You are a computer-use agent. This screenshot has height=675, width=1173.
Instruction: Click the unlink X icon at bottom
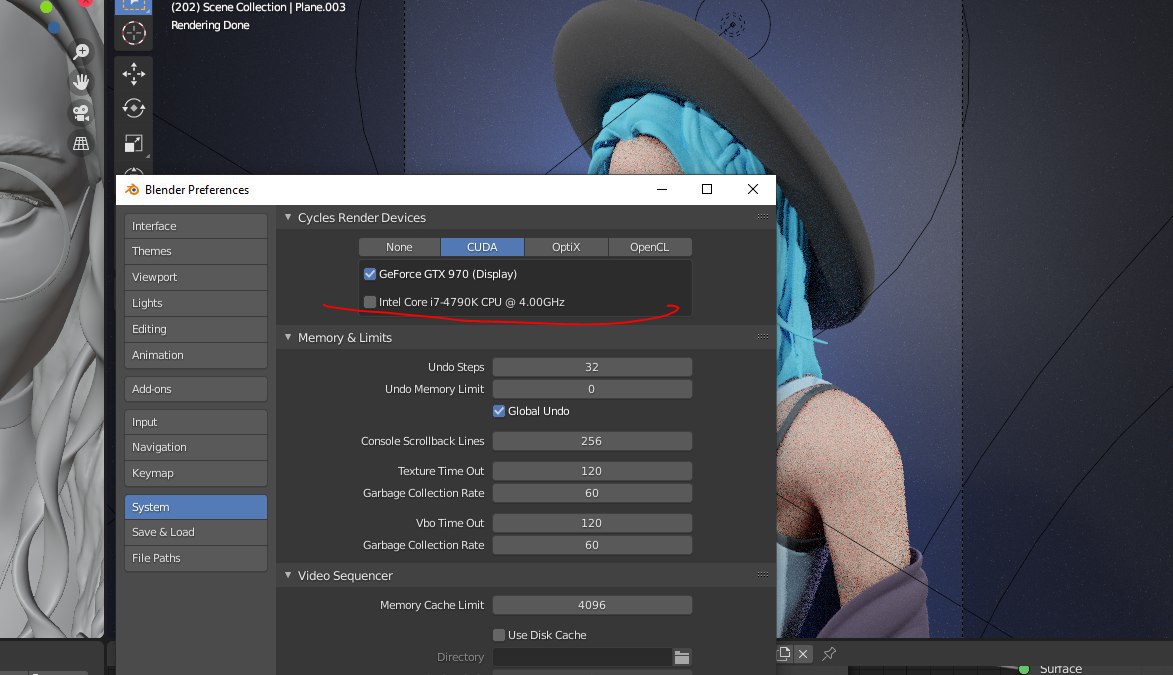click(803, 654)
